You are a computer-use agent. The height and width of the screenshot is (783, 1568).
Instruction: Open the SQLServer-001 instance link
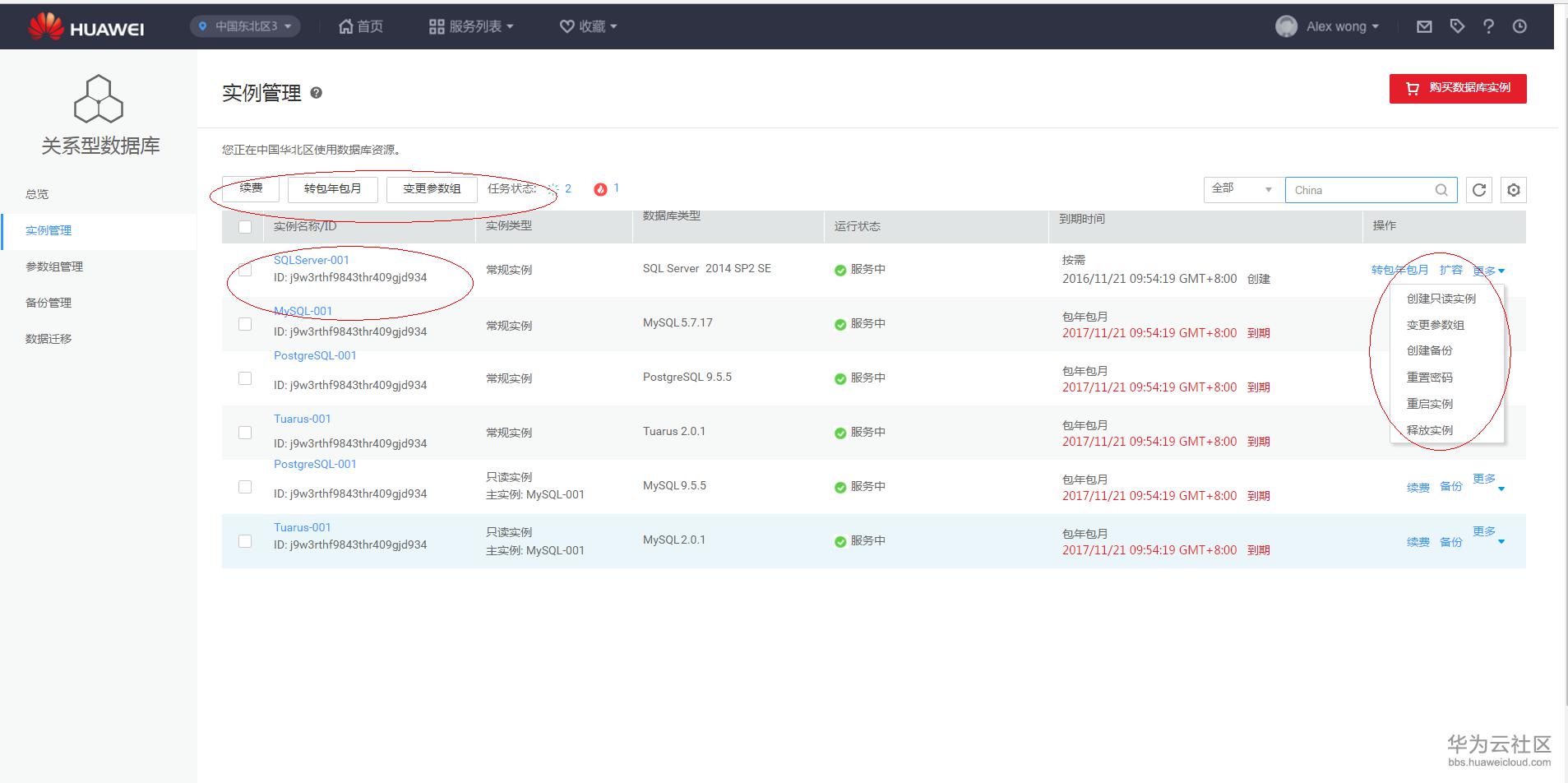click(312, 260)
